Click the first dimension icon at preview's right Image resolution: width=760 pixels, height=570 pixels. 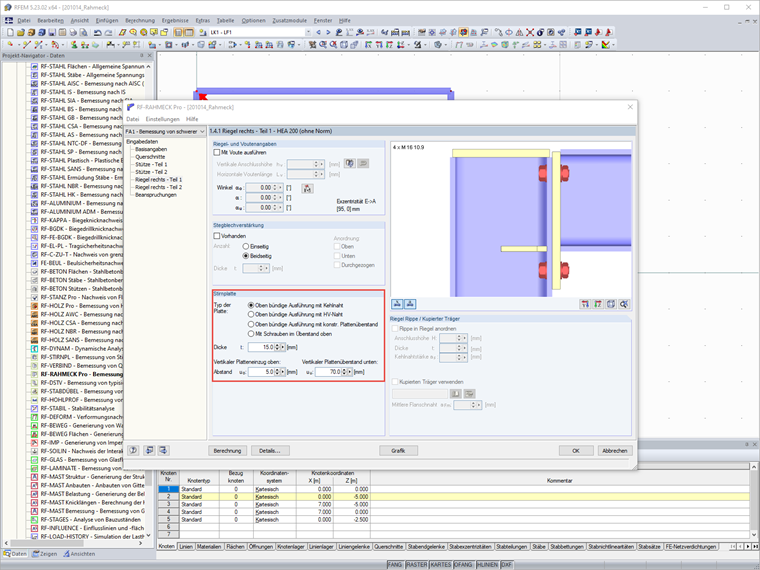[585, 304]
